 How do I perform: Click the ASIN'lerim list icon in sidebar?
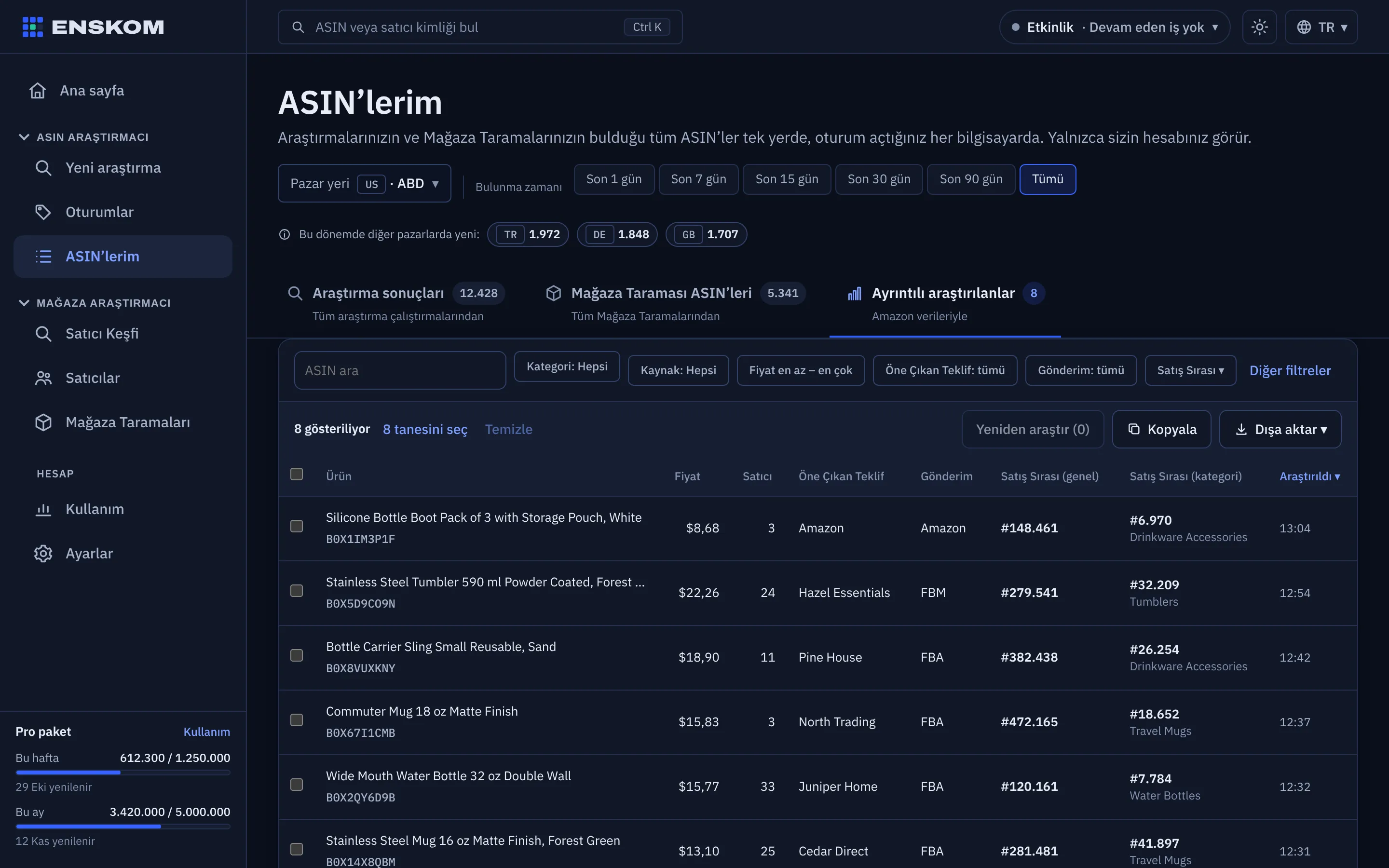[x=43, y=256]
